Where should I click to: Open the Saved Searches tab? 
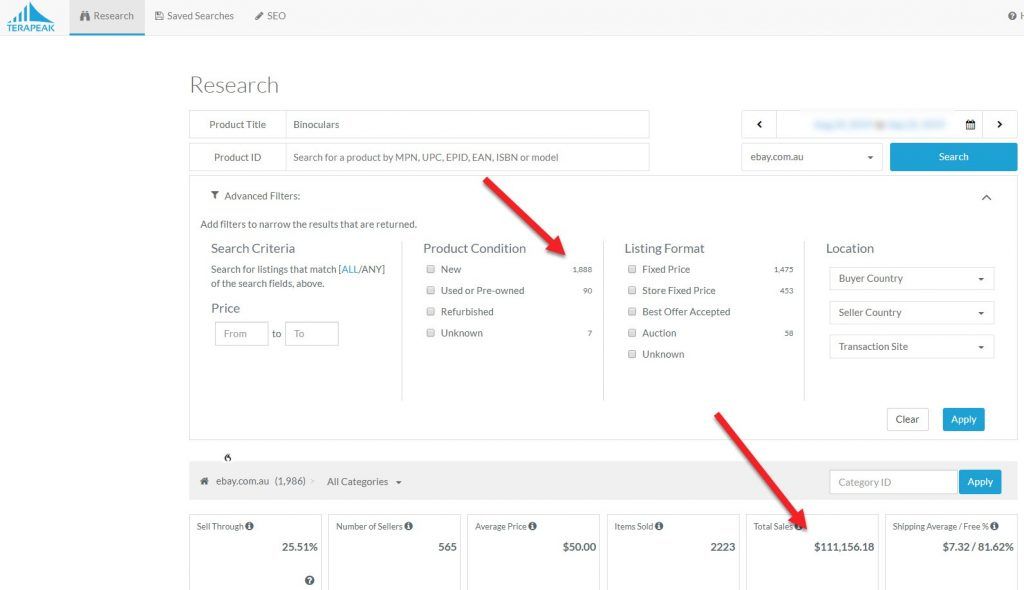tap(194, 16)
